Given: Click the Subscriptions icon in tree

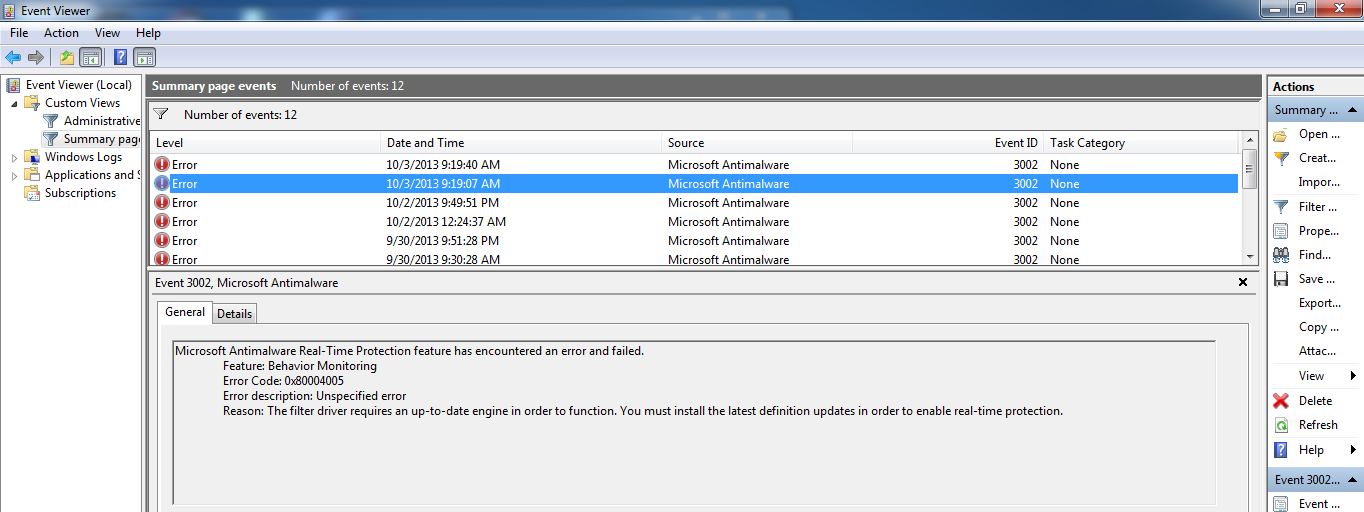Looking at the screenshot, I should 32,193.
